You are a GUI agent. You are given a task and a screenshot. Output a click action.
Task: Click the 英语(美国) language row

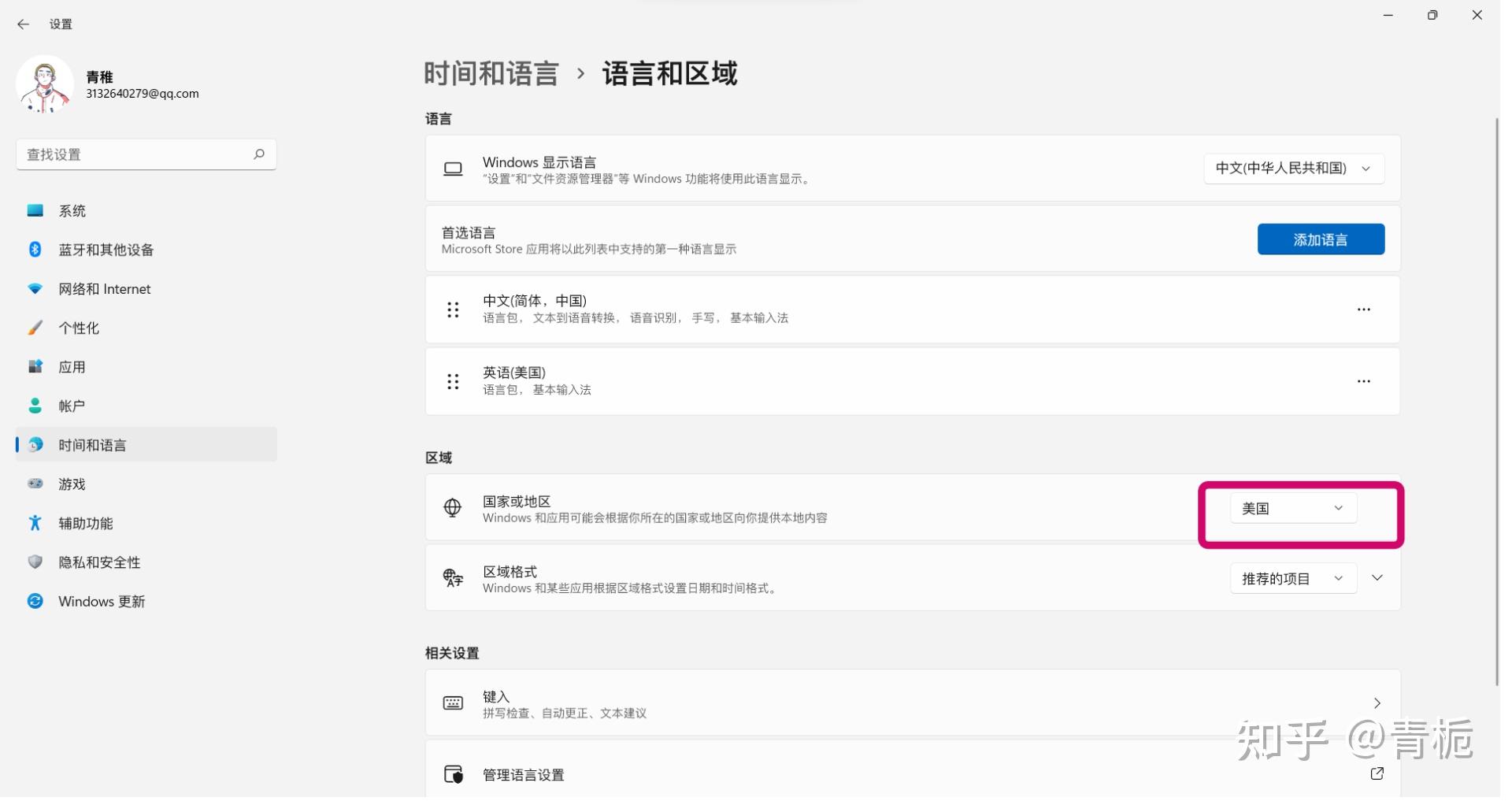coord(920,384)
